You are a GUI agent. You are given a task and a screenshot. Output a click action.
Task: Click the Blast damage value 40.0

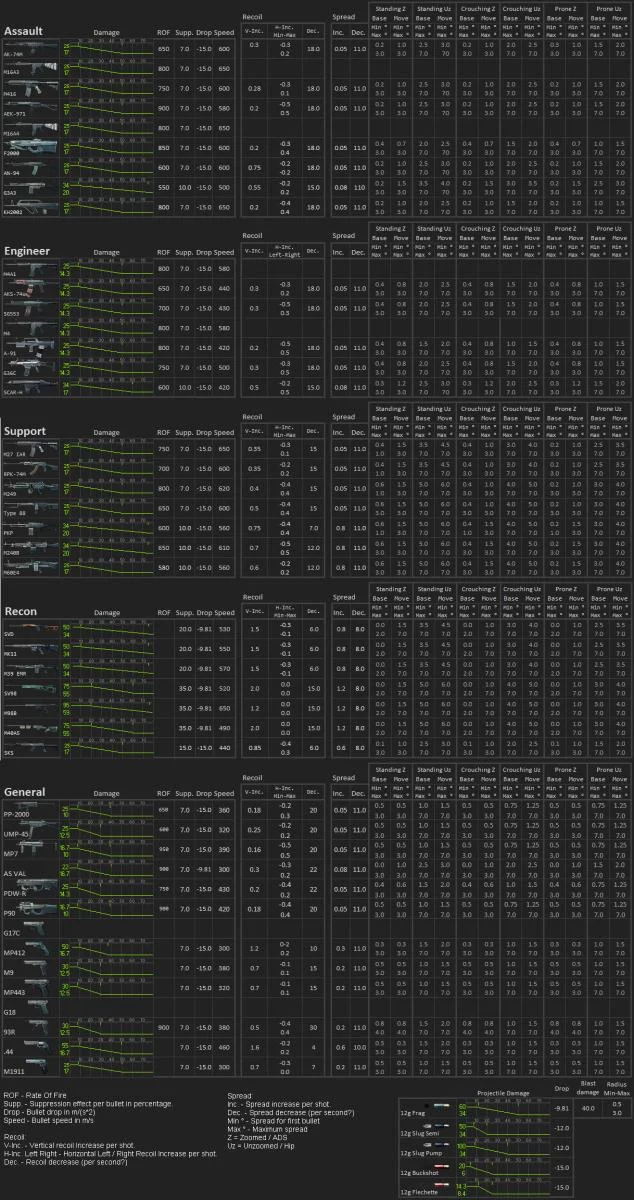587,1108
